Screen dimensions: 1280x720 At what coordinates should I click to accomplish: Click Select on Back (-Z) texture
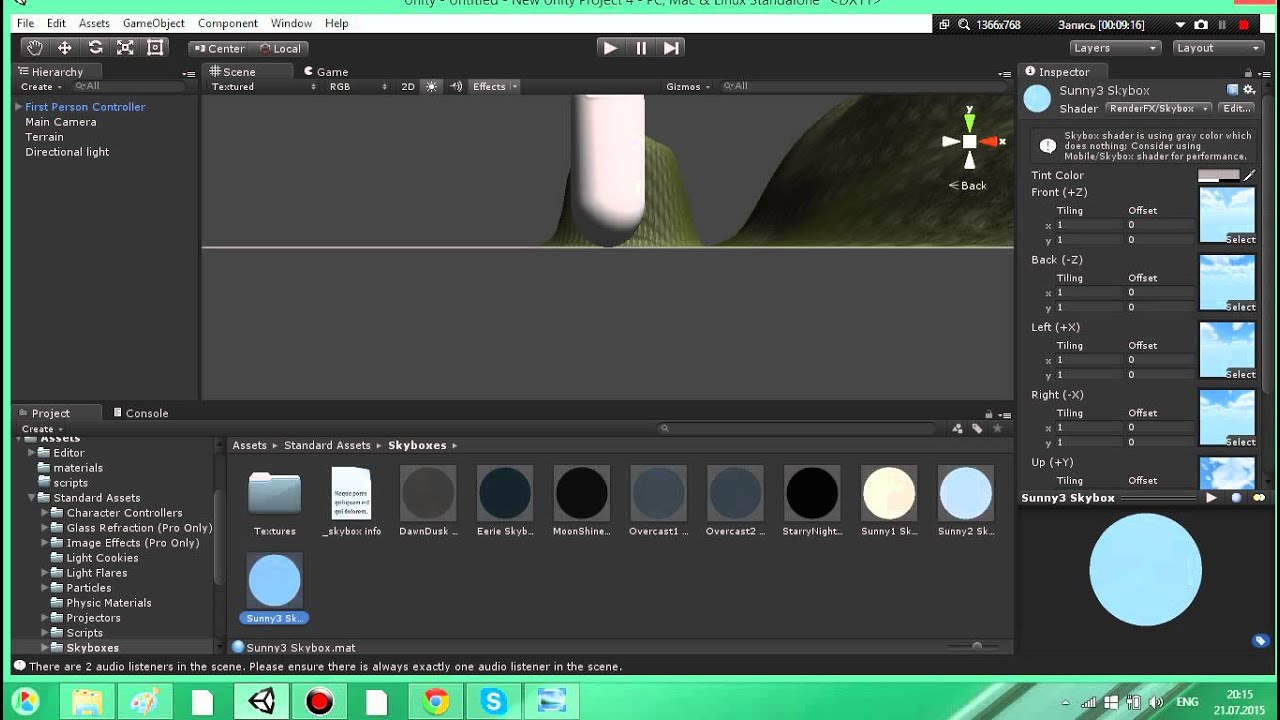pos(1240,307)
